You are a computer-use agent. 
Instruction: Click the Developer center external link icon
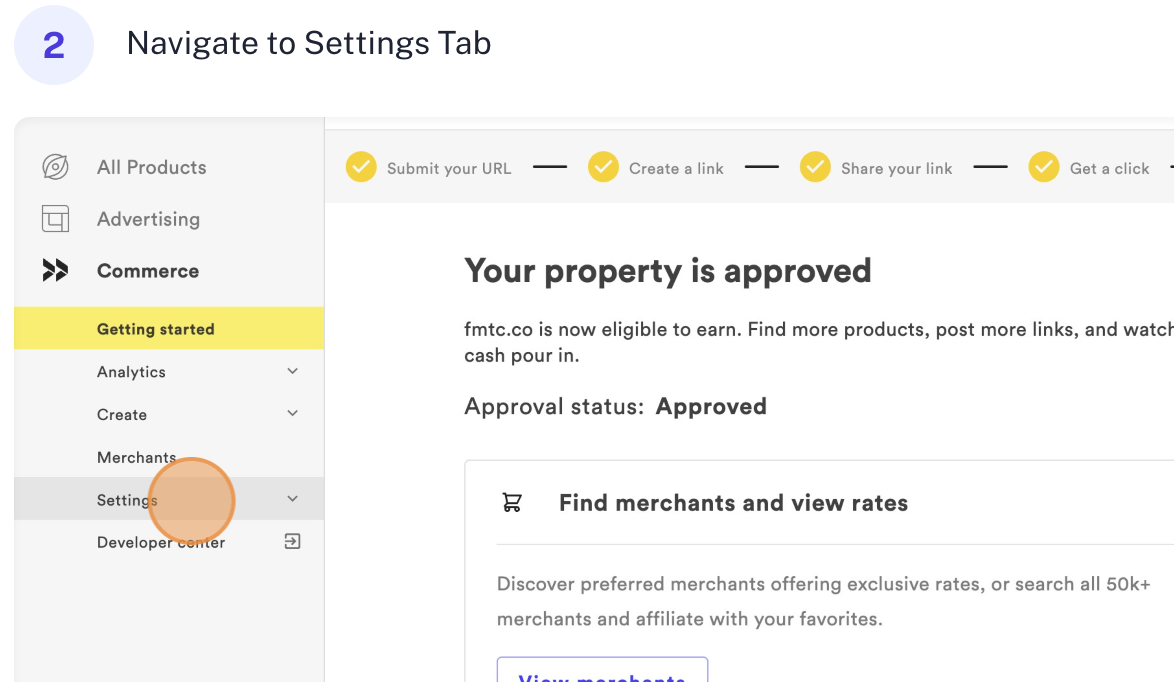point(292,542)
